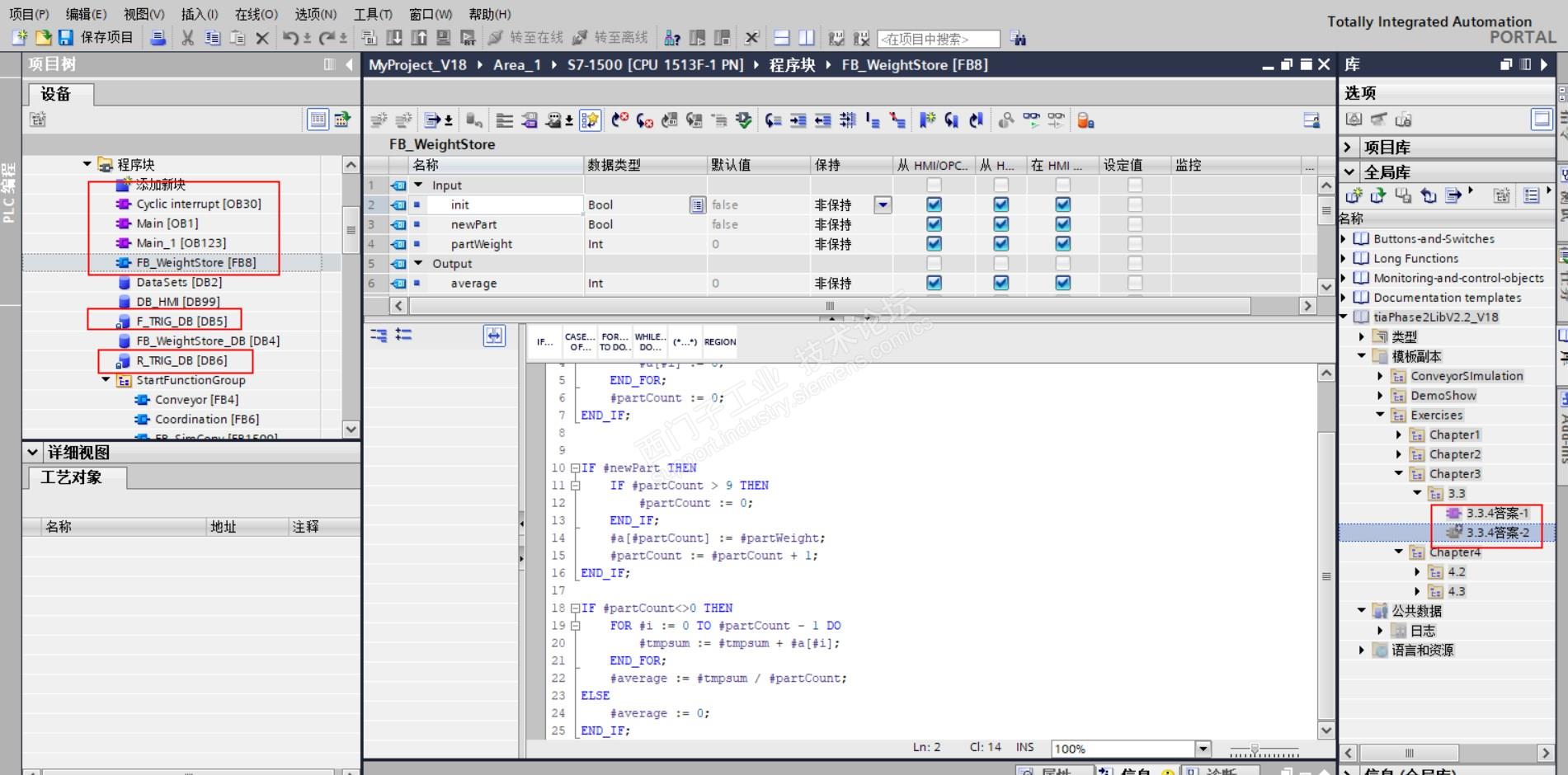This screenshot has width=1568, height=775.
Task: Toggle HMI visible checkbox for newPart
Action: pyautogui.click(x=1063, y=224)
